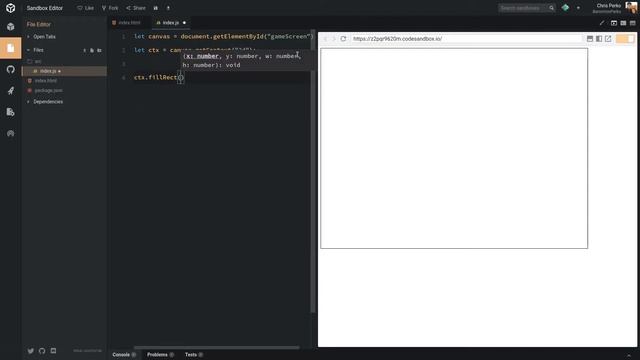Click the editor vertical scrollbar
The image size is (640, 360).
(x=313, y=171)
